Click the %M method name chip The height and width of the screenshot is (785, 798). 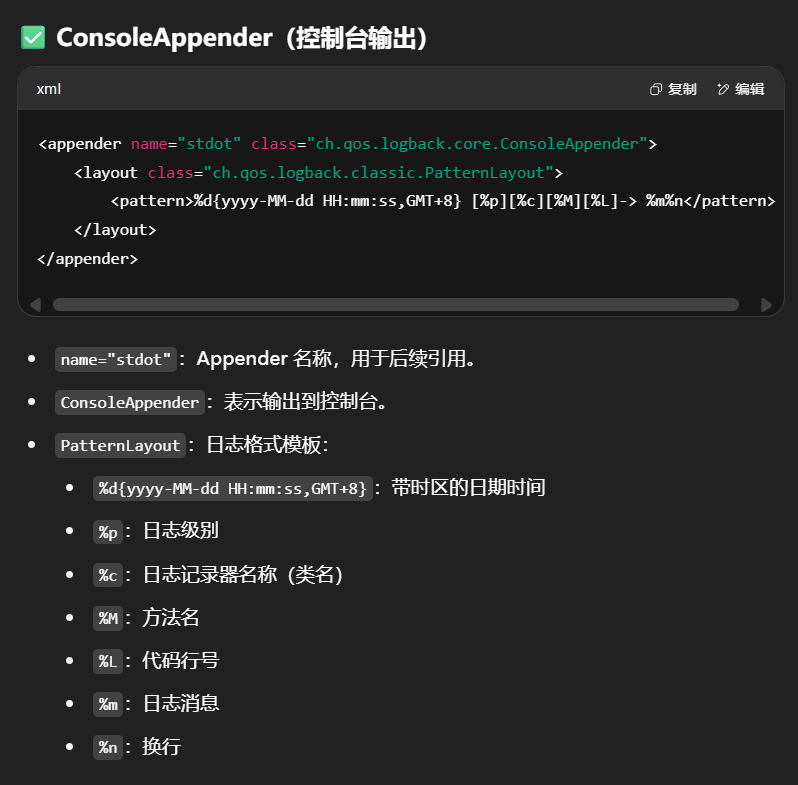point(107,618)
